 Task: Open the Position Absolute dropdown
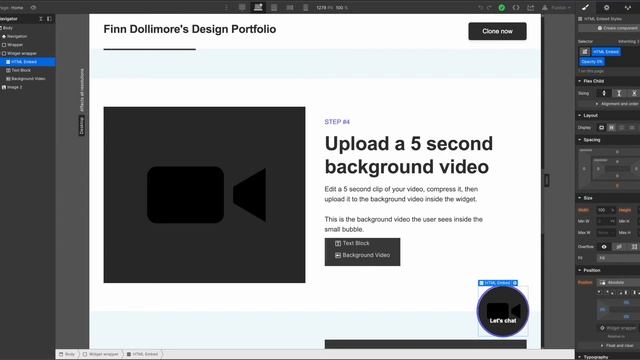click(x=618, y=282)
